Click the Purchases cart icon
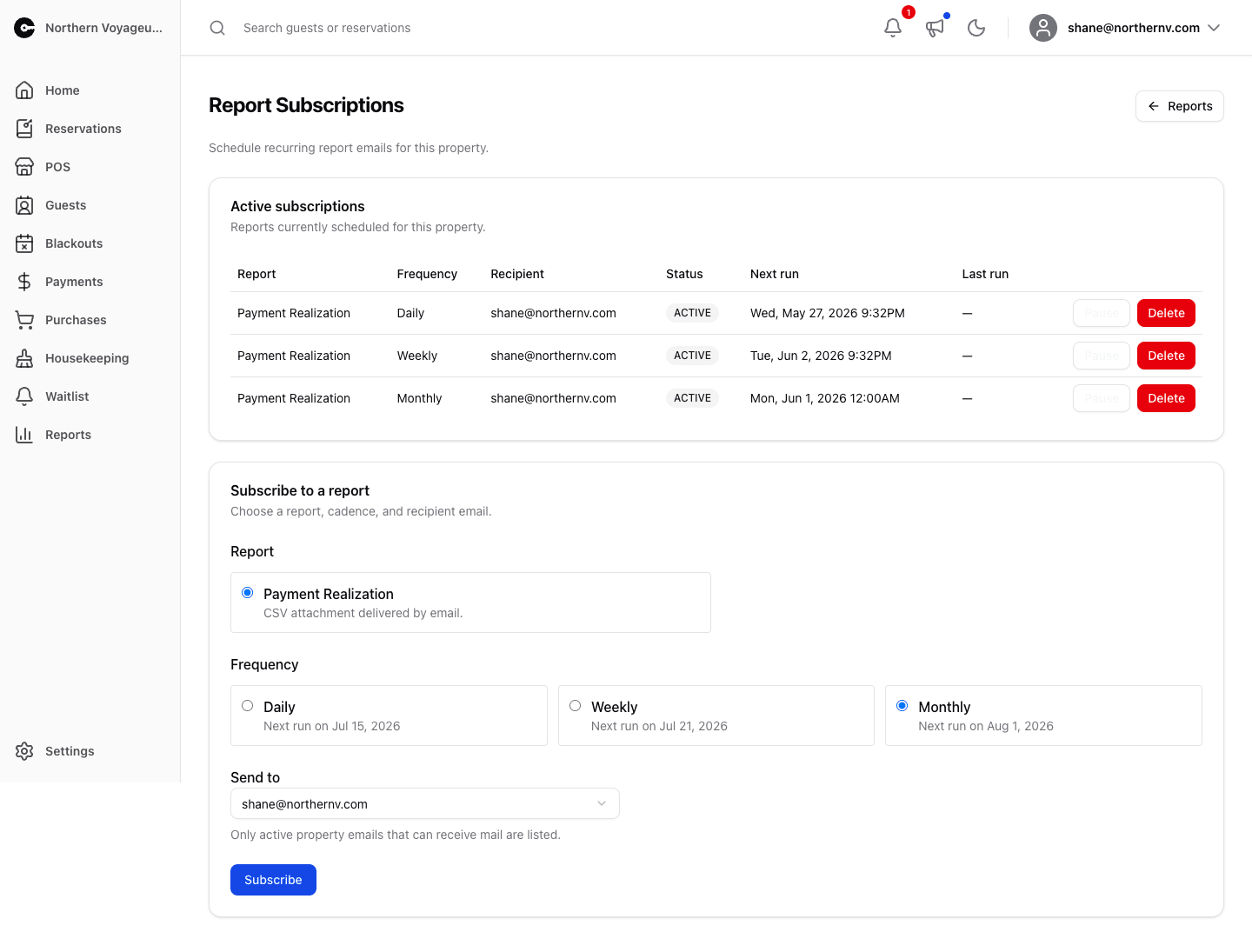 pyautogui.click(x=24, y=320)
